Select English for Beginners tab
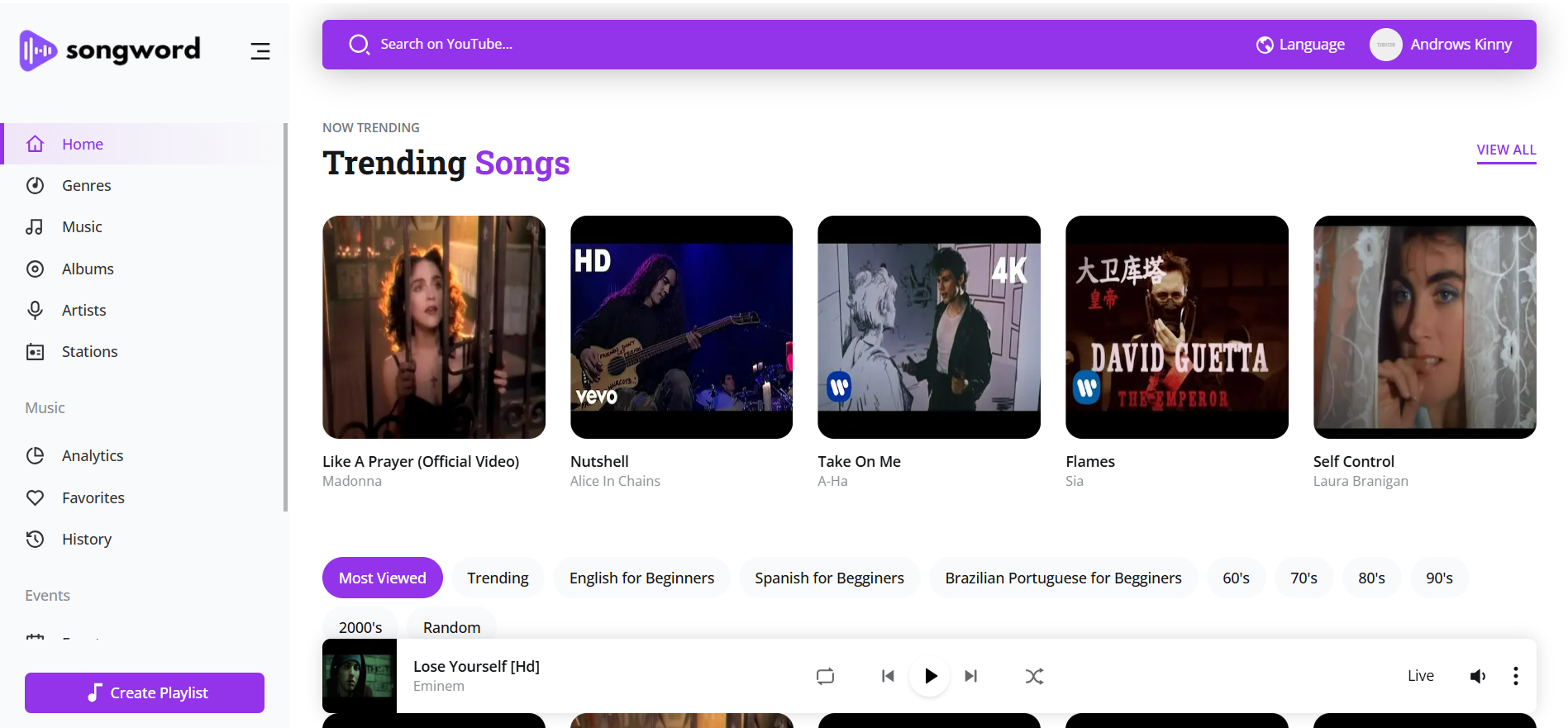The width and height of the screenshot is (1568, 728). (x=641, y=578)
